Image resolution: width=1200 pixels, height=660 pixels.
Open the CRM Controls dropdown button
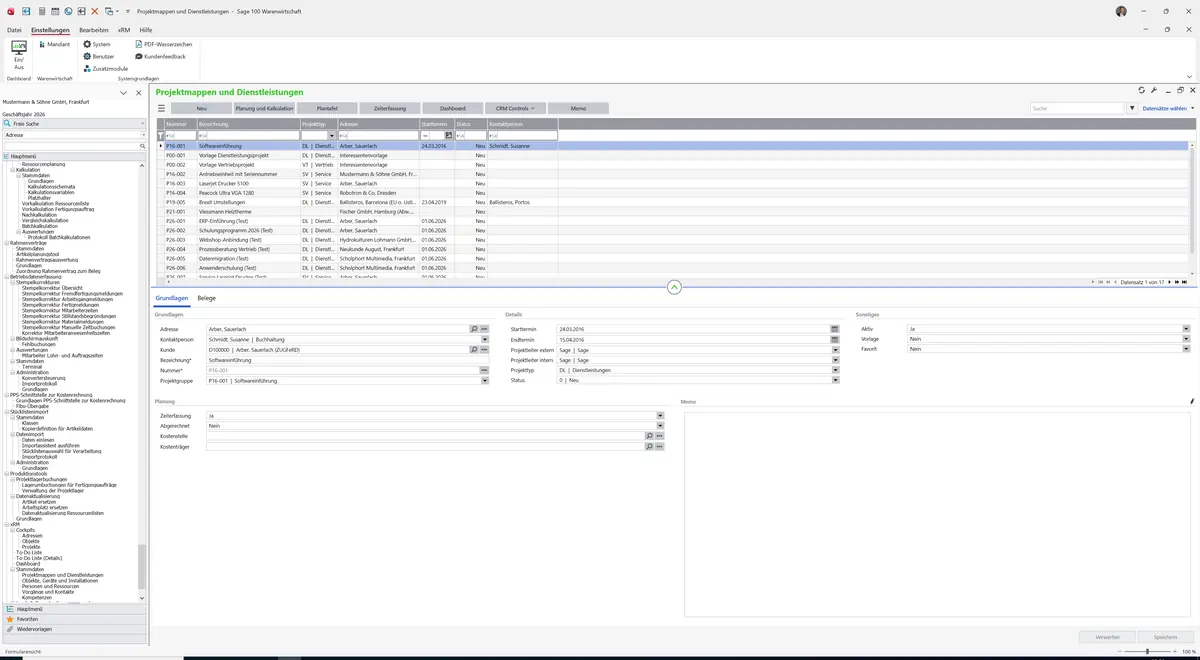click(x=515, y=108)
